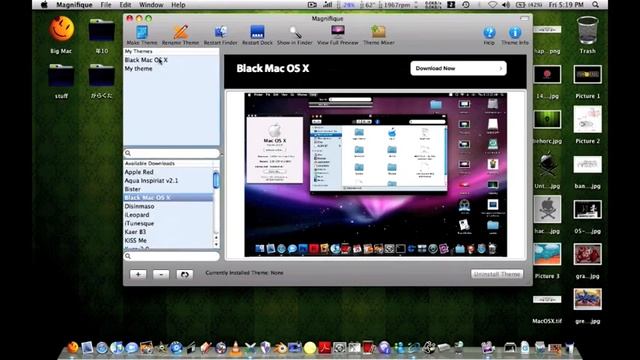Open the Help menu in menu bar
This screenshot has height=360, width=640.
pos(178,5)
